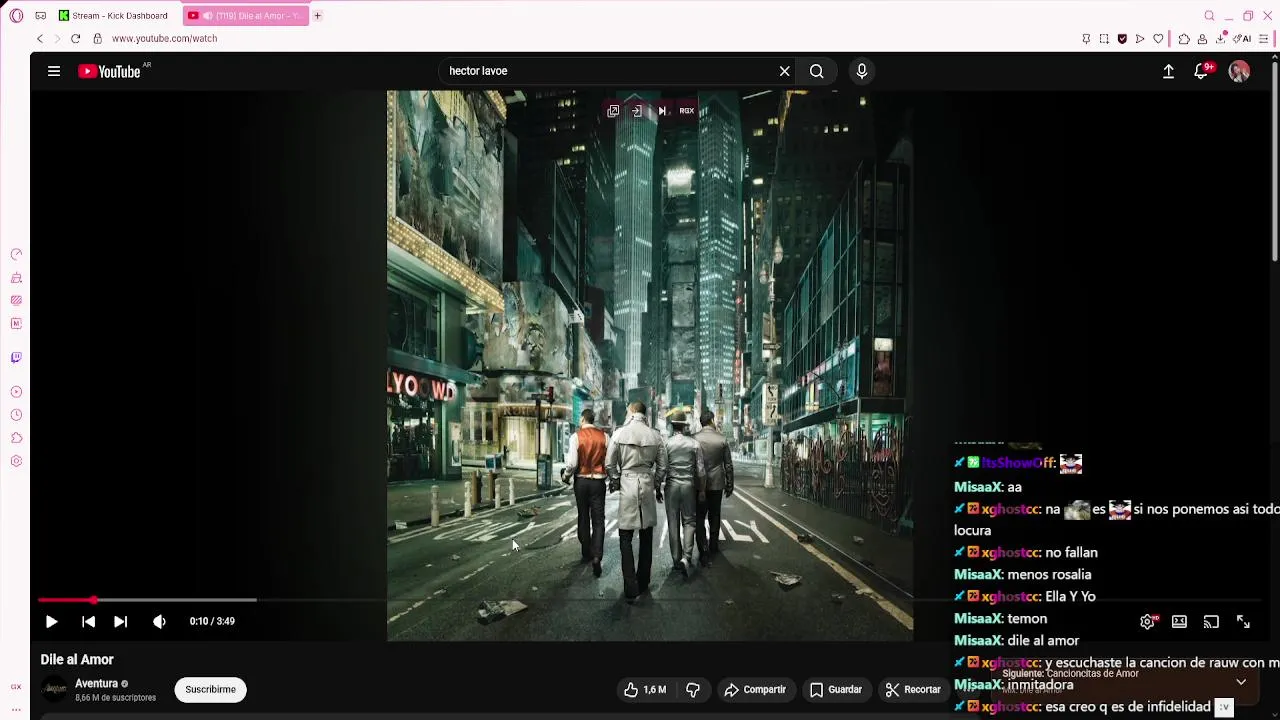Viewport: 1280px width, 720px height.
Task: Skip to the next video in player bar
Action: click(120, 621)
